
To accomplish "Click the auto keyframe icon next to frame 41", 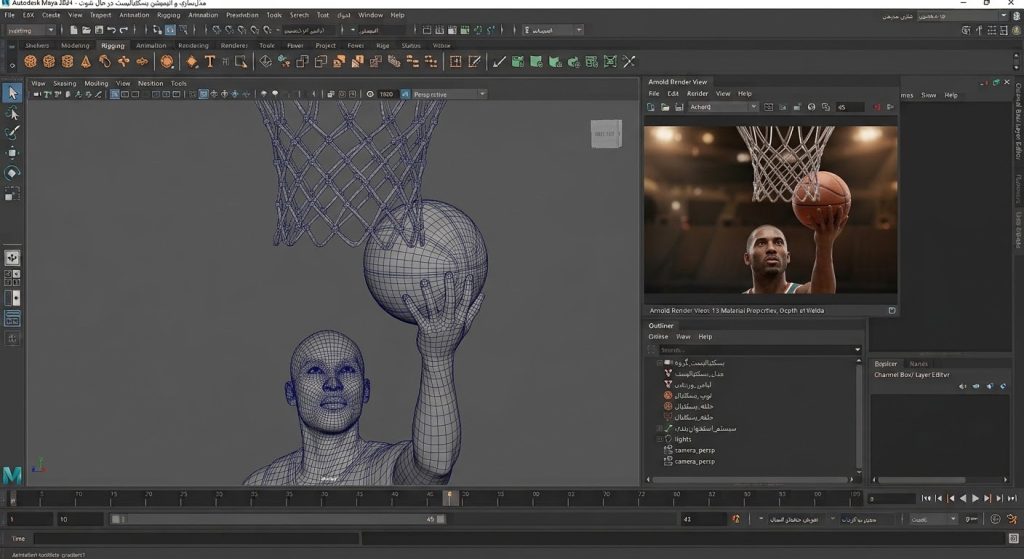I will [736, 519].
